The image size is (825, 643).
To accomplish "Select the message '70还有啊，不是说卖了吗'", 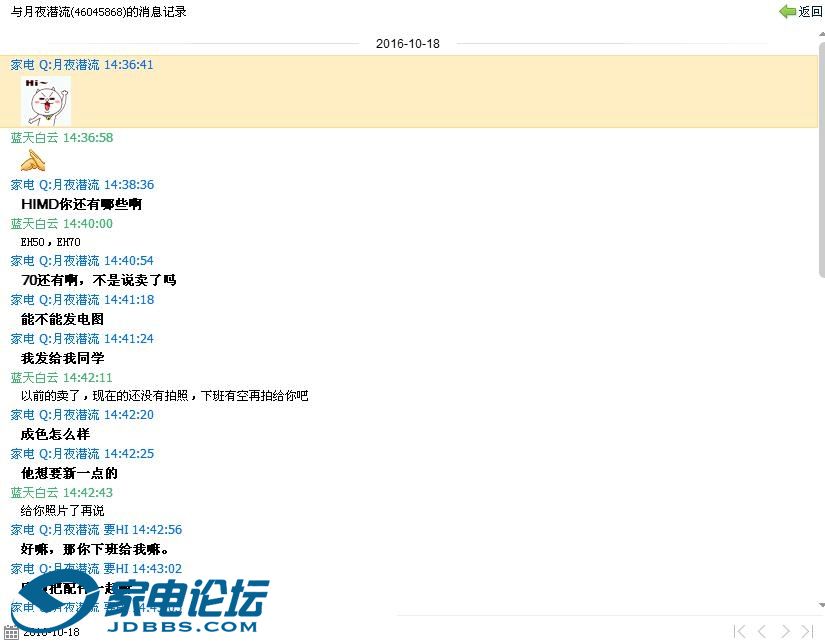I will click(x=98, y=281).
